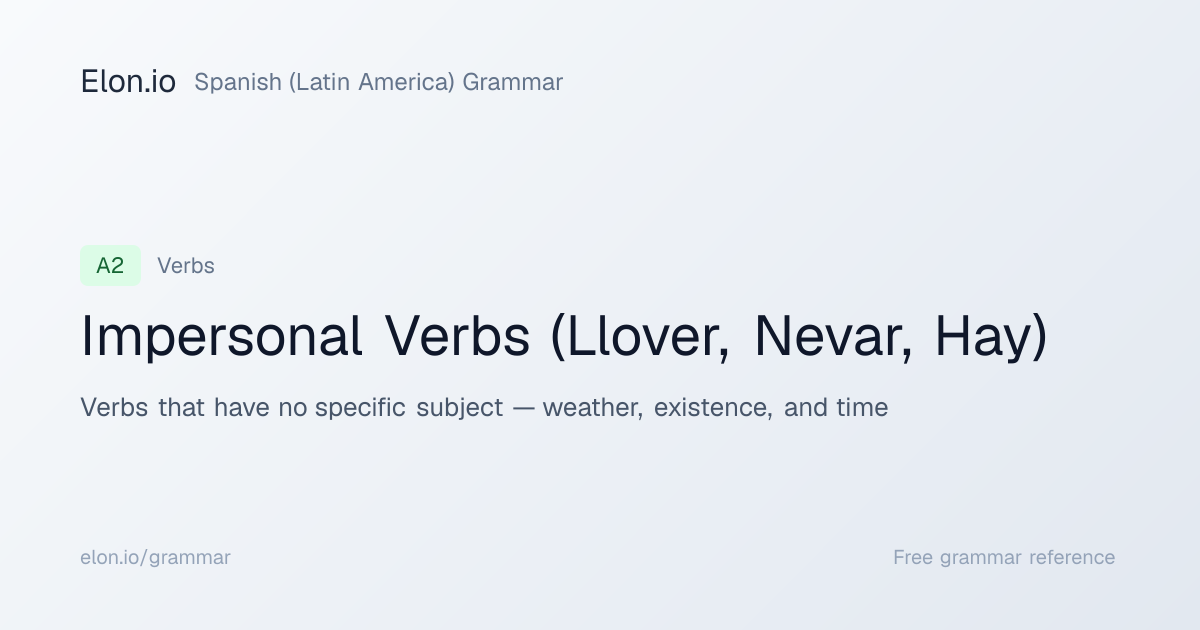This screenshot has height=630, width=1200.
Task: Click the subtitle about verbs without subject
Action: (x=484, y=408)
